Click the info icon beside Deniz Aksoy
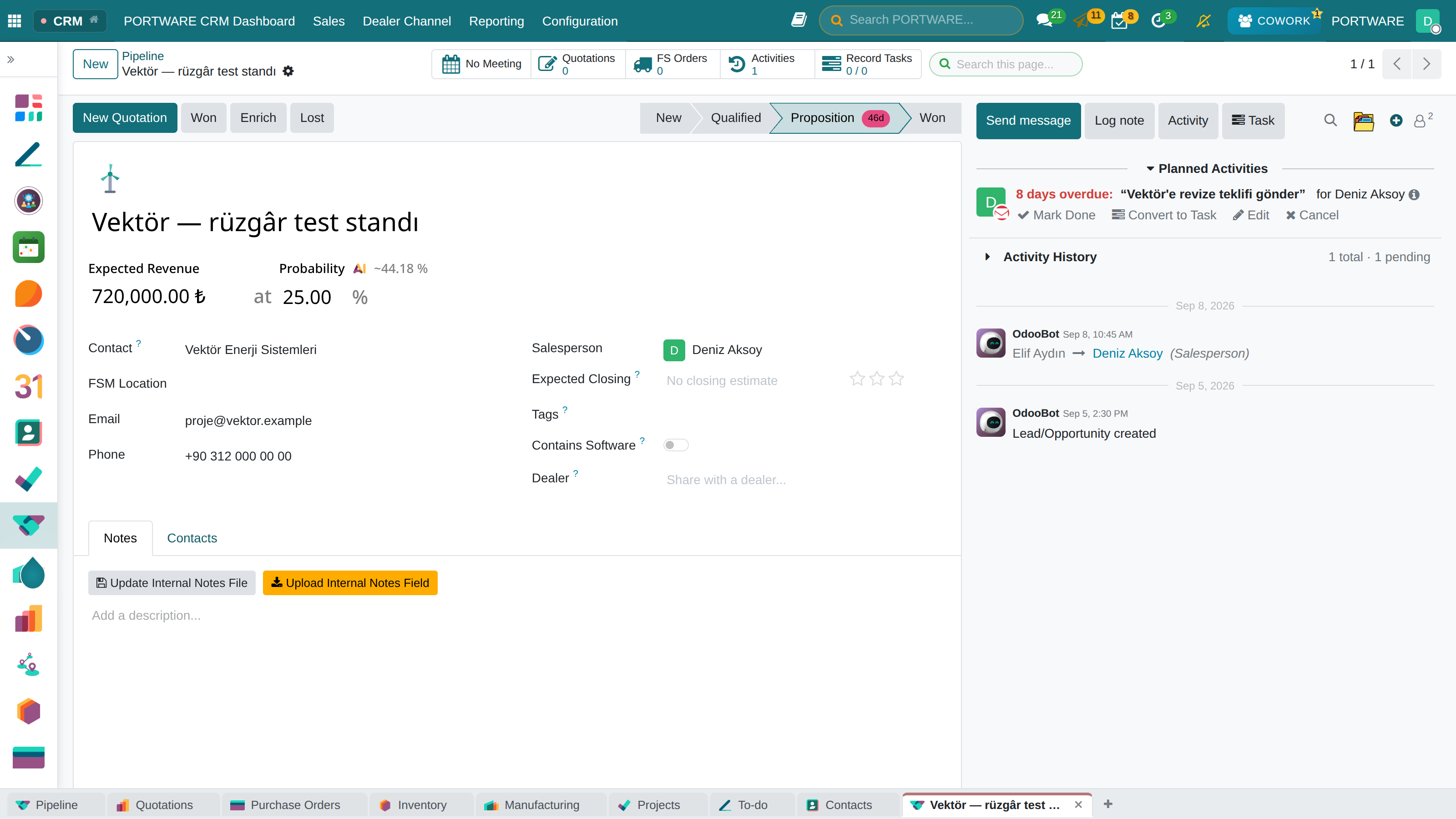The height and width of the screenshot is (819, 1456). (1414, 195)
